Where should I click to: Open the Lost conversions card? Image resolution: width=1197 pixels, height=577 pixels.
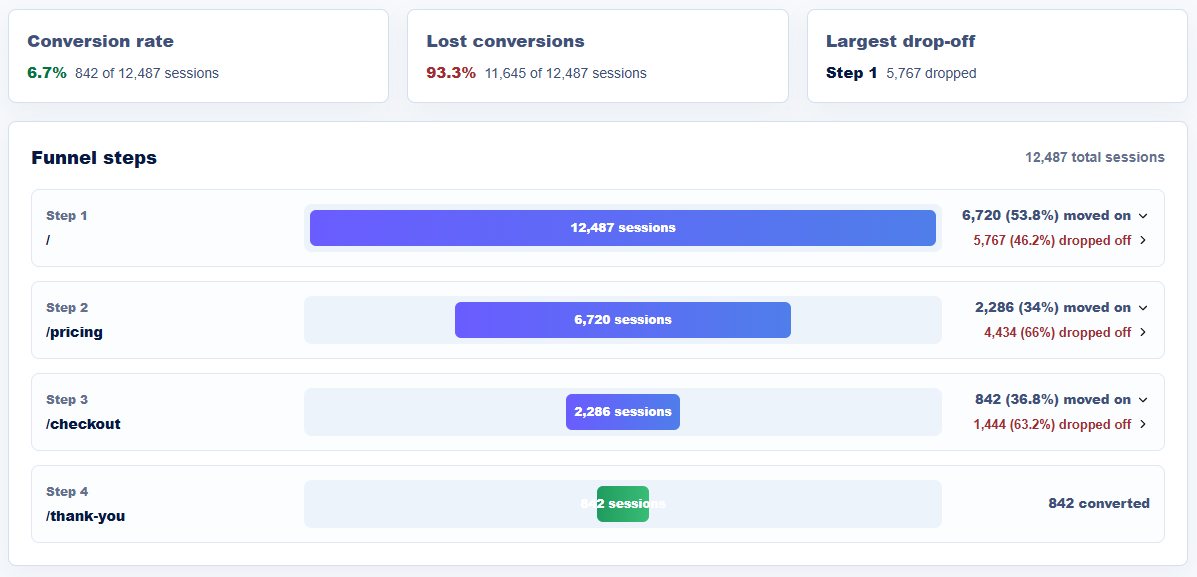pos(598,56)
